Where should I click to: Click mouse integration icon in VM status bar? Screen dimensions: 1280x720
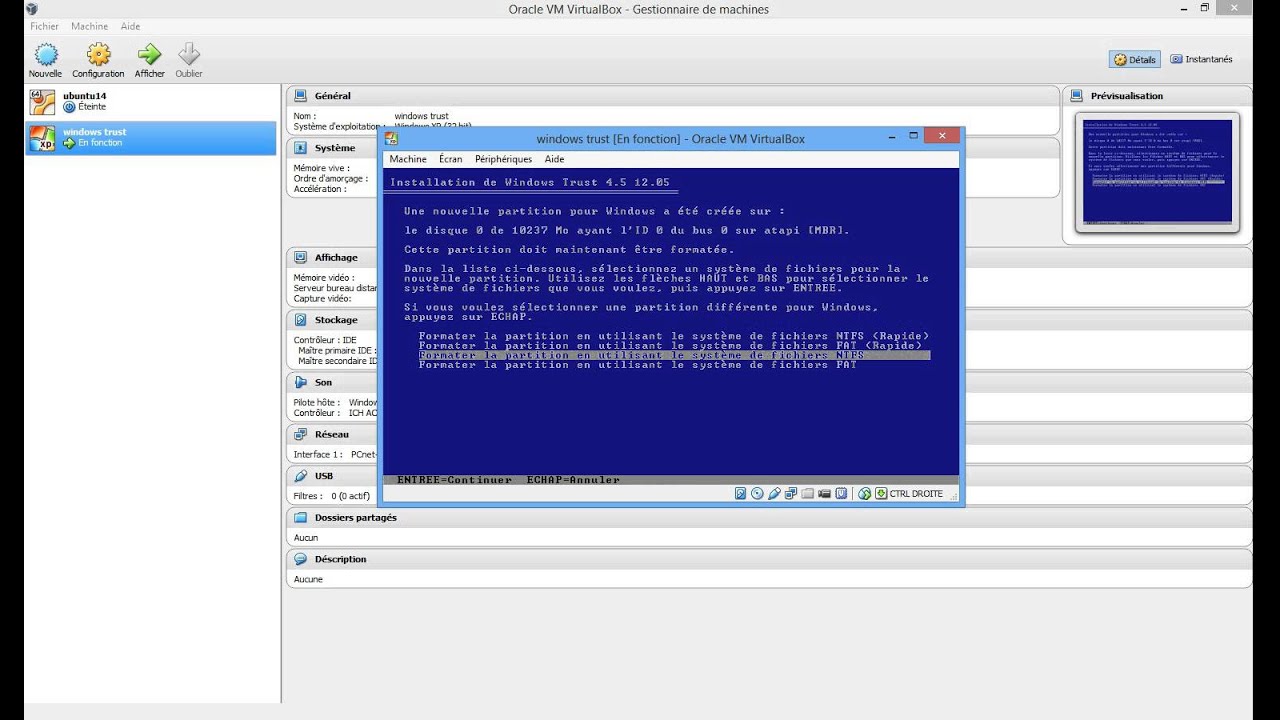[865, 494]
